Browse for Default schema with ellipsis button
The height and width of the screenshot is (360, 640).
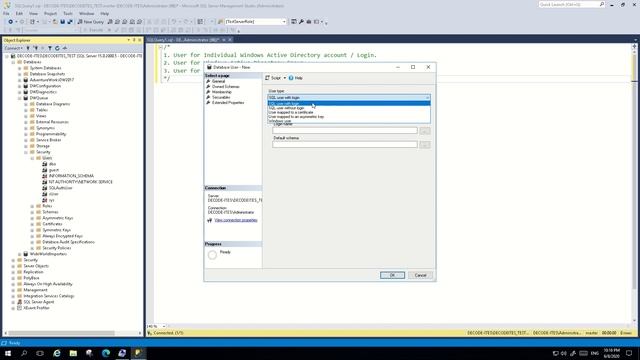(x=424, y=144)
